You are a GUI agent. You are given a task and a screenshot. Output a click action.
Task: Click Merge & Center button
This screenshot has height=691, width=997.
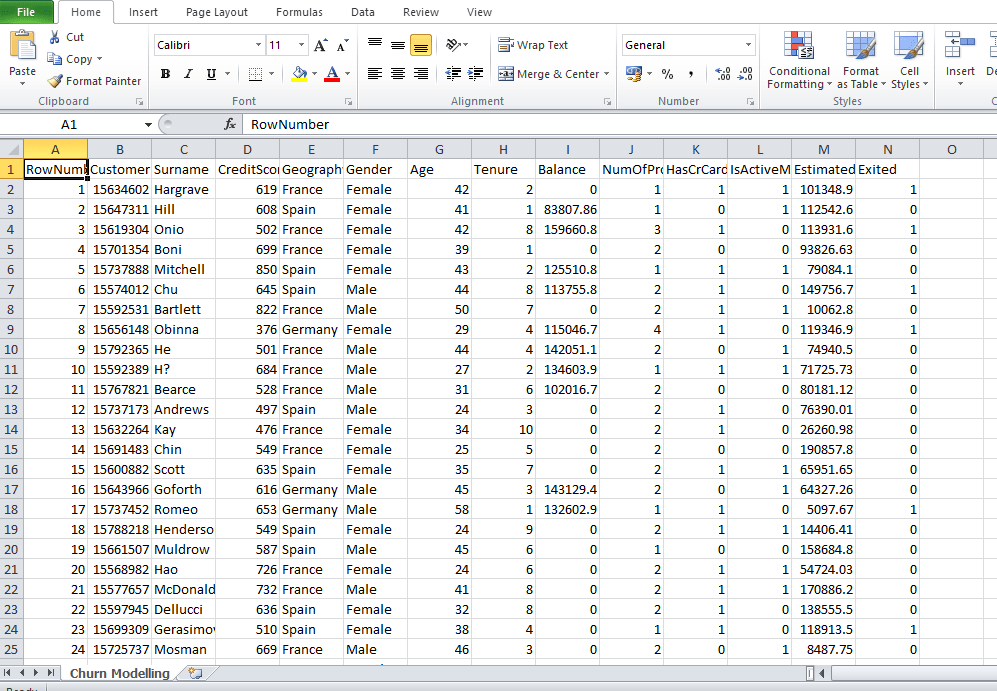[x=548, y=74]
